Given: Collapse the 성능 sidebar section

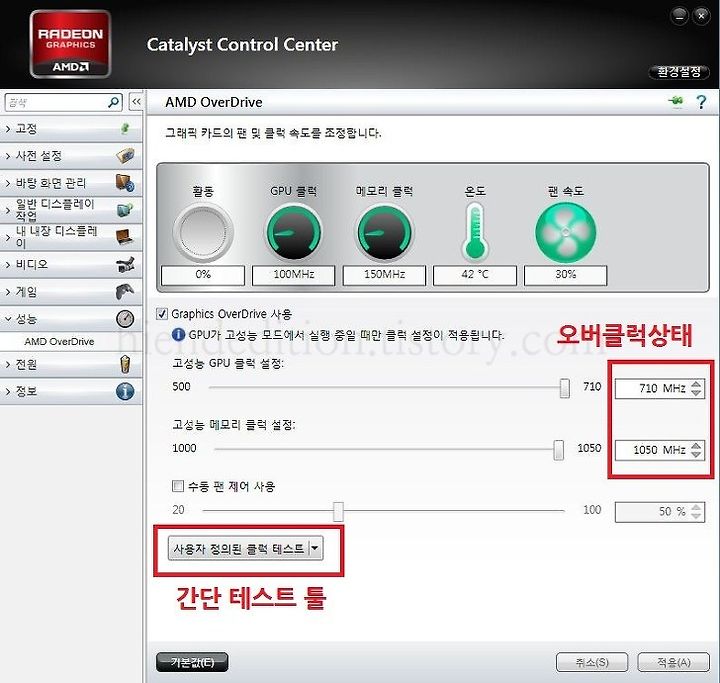Looking at the screenshot, I should click(71, 319).
